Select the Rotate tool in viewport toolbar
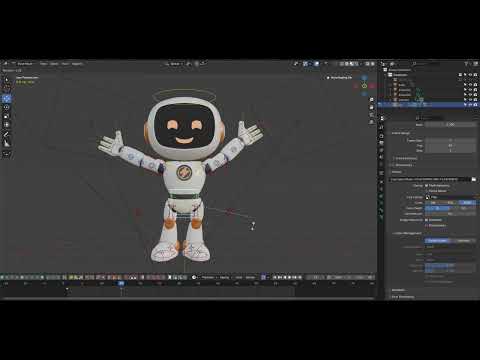The width and height of the screenshot is (480, 360). [6, 107]
